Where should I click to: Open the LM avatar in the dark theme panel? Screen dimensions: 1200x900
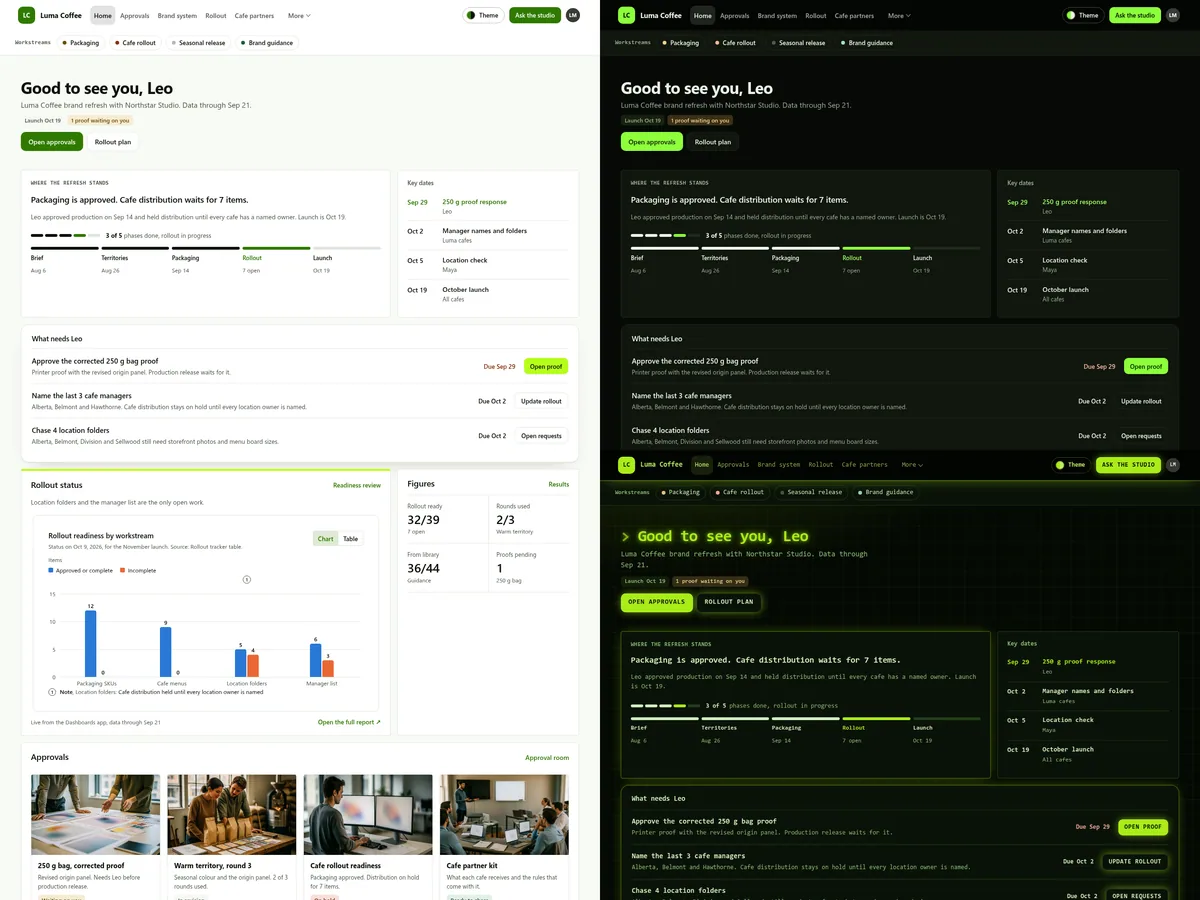coord(1172,15)
